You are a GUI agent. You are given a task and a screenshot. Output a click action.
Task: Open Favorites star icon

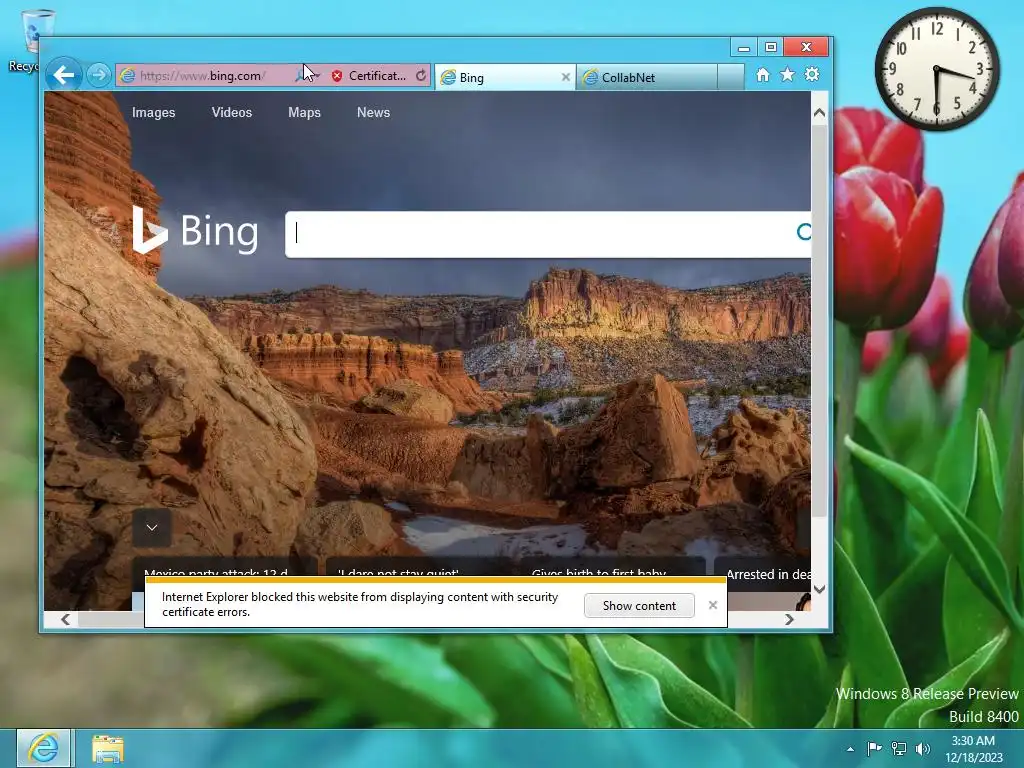point(788,74)
